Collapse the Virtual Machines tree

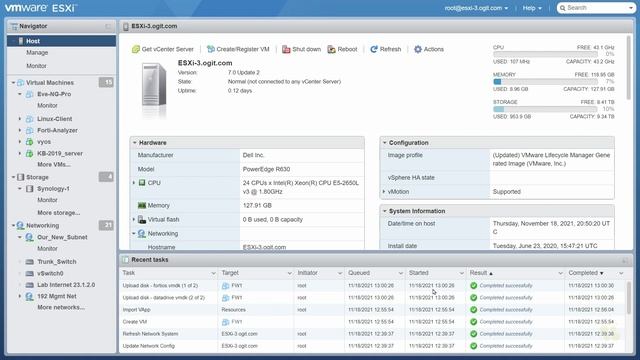[13, 82]
